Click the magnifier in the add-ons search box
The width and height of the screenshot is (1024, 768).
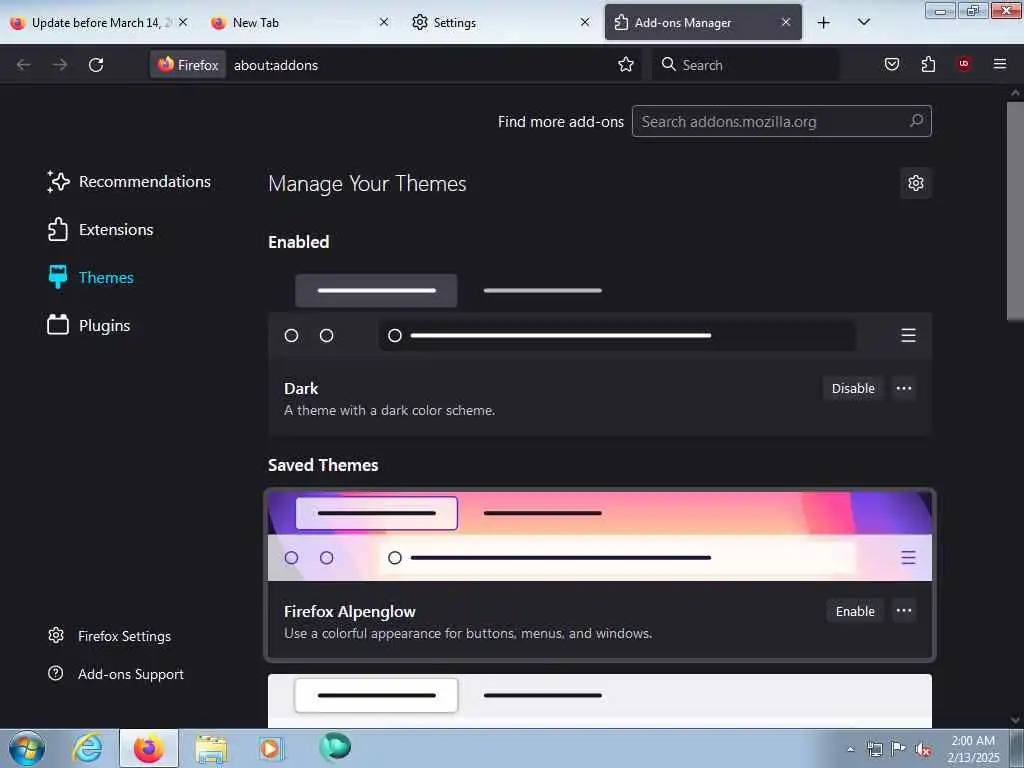point(916,121)
